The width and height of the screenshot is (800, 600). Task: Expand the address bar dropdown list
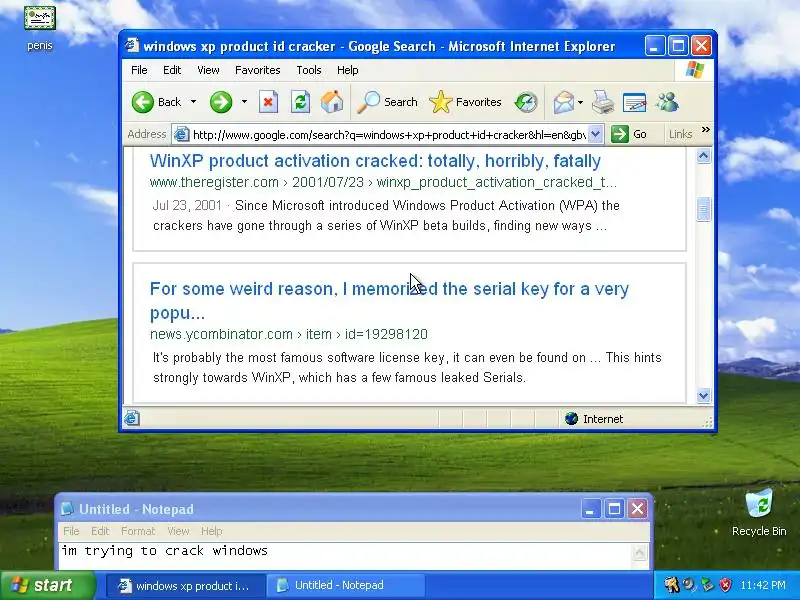[x=595, y=135]
